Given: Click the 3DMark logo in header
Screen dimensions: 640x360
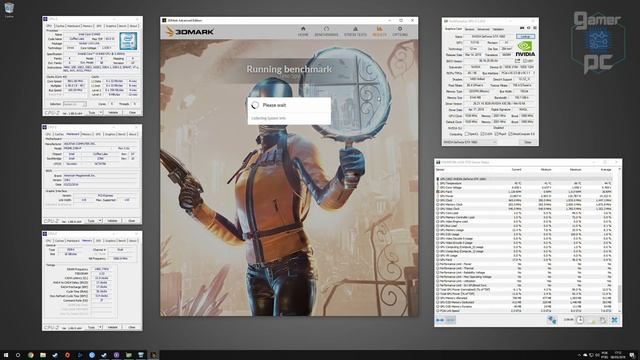Looking at the screenshot, I should point(190,31).
